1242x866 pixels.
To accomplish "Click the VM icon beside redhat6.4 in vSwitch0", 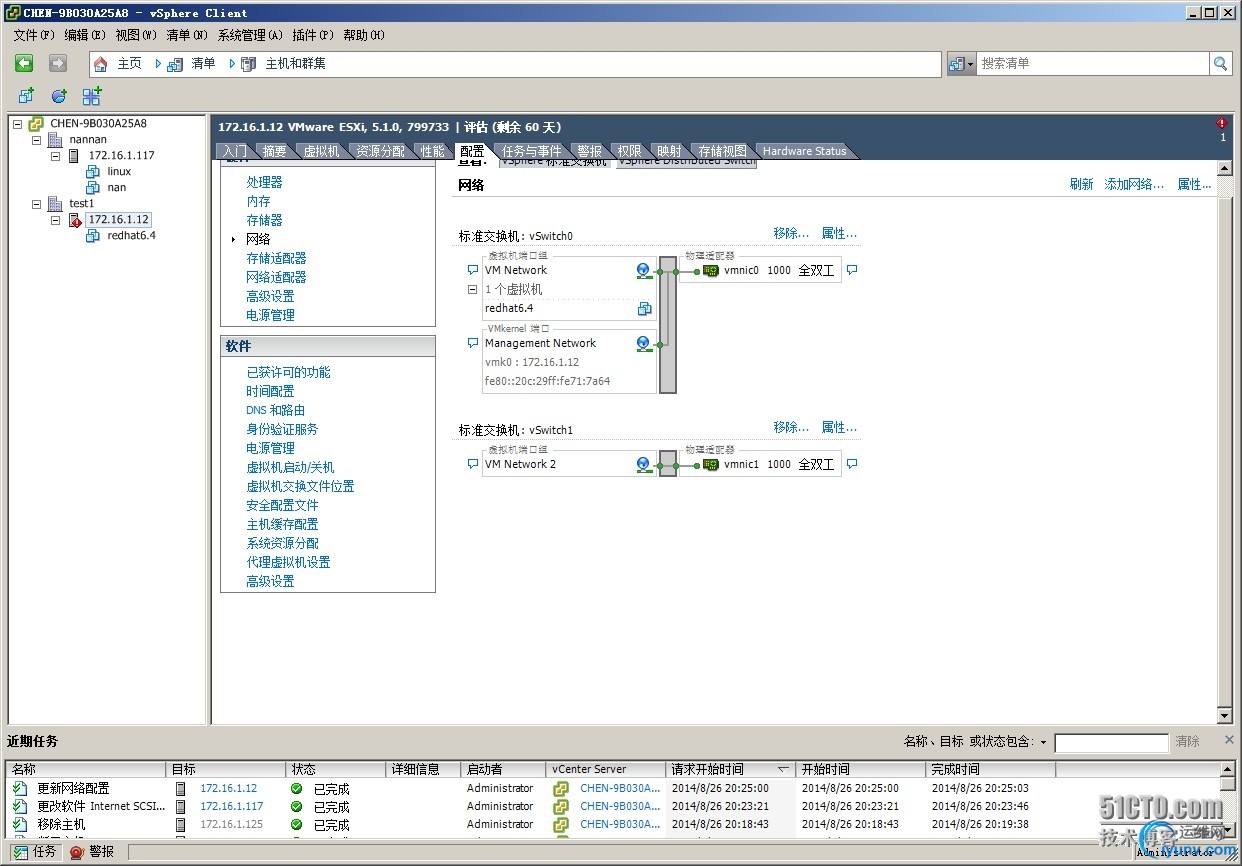I will pyautogui.click(x=645, y=309).
